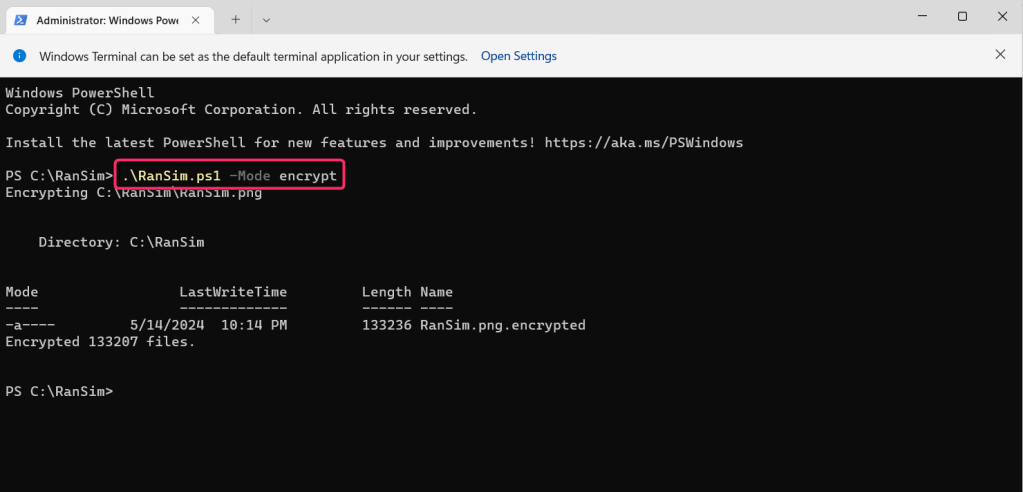Maximize the Windows Terminal window
1023x492 pixels.
[x=962, y=17]
